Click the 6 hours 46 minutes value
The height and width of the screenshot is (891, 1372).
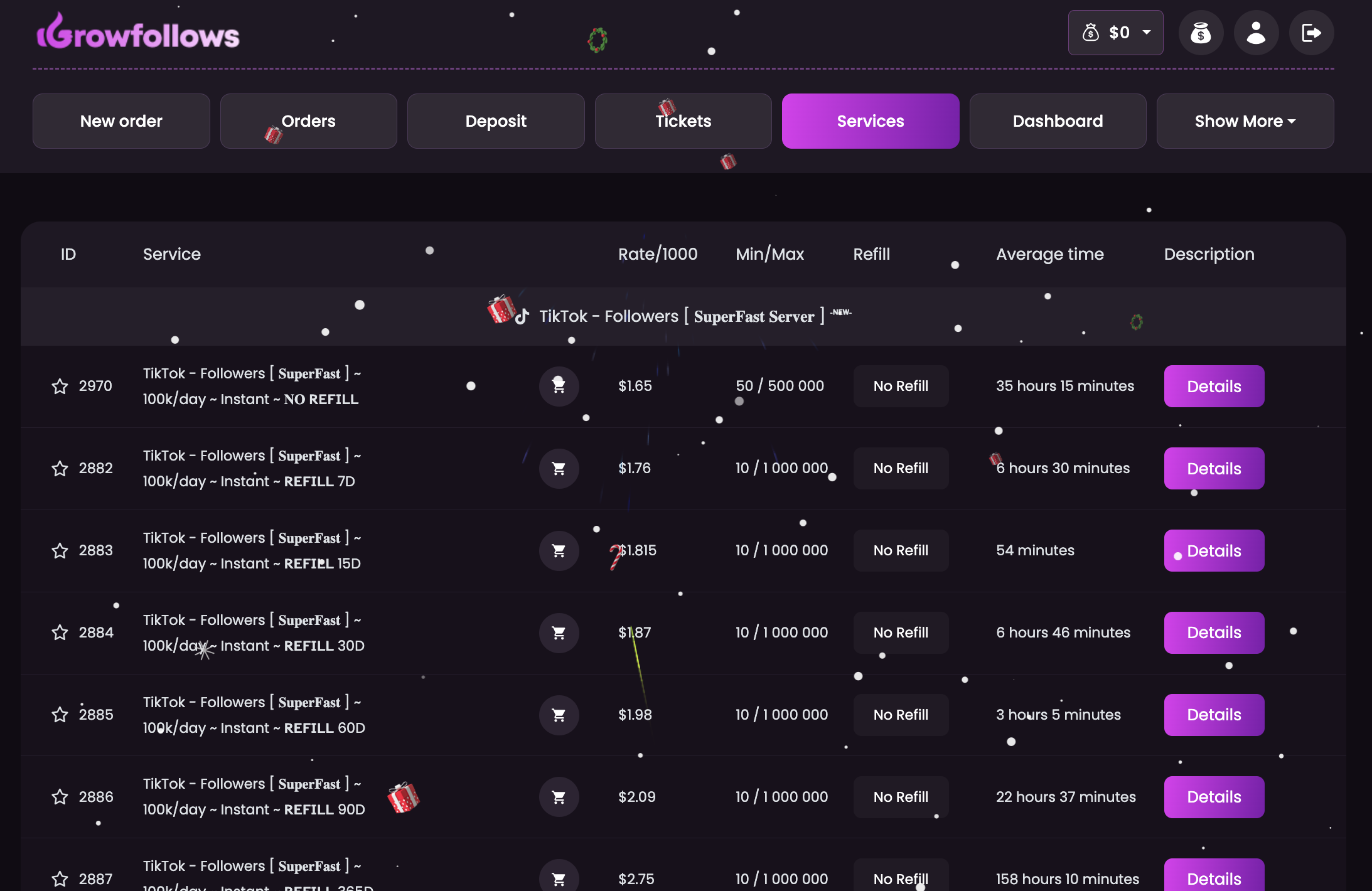pos(1063,632)
